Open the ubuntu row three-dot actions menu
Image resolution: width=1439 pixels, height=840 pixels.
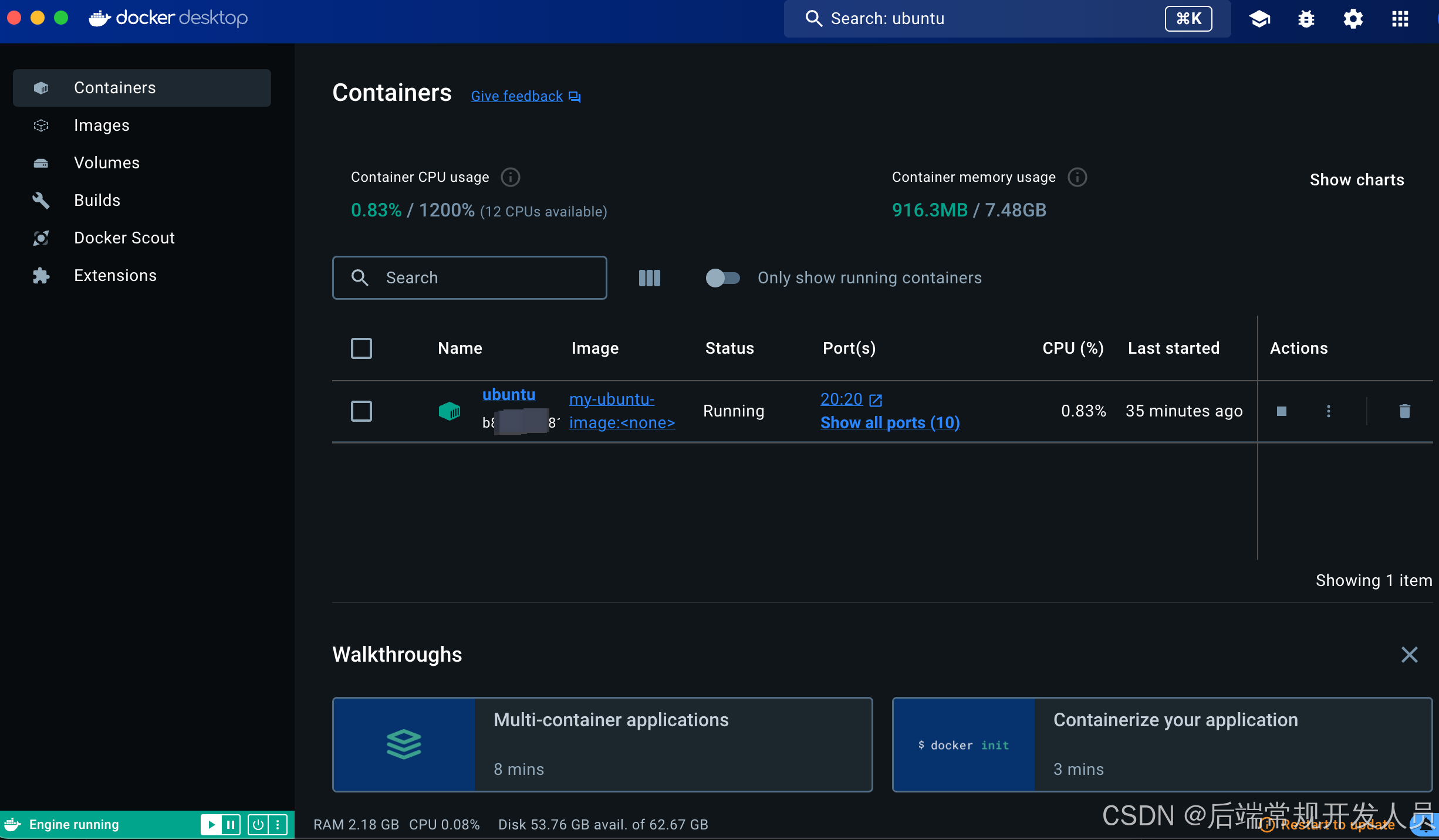click(1329, 411)
